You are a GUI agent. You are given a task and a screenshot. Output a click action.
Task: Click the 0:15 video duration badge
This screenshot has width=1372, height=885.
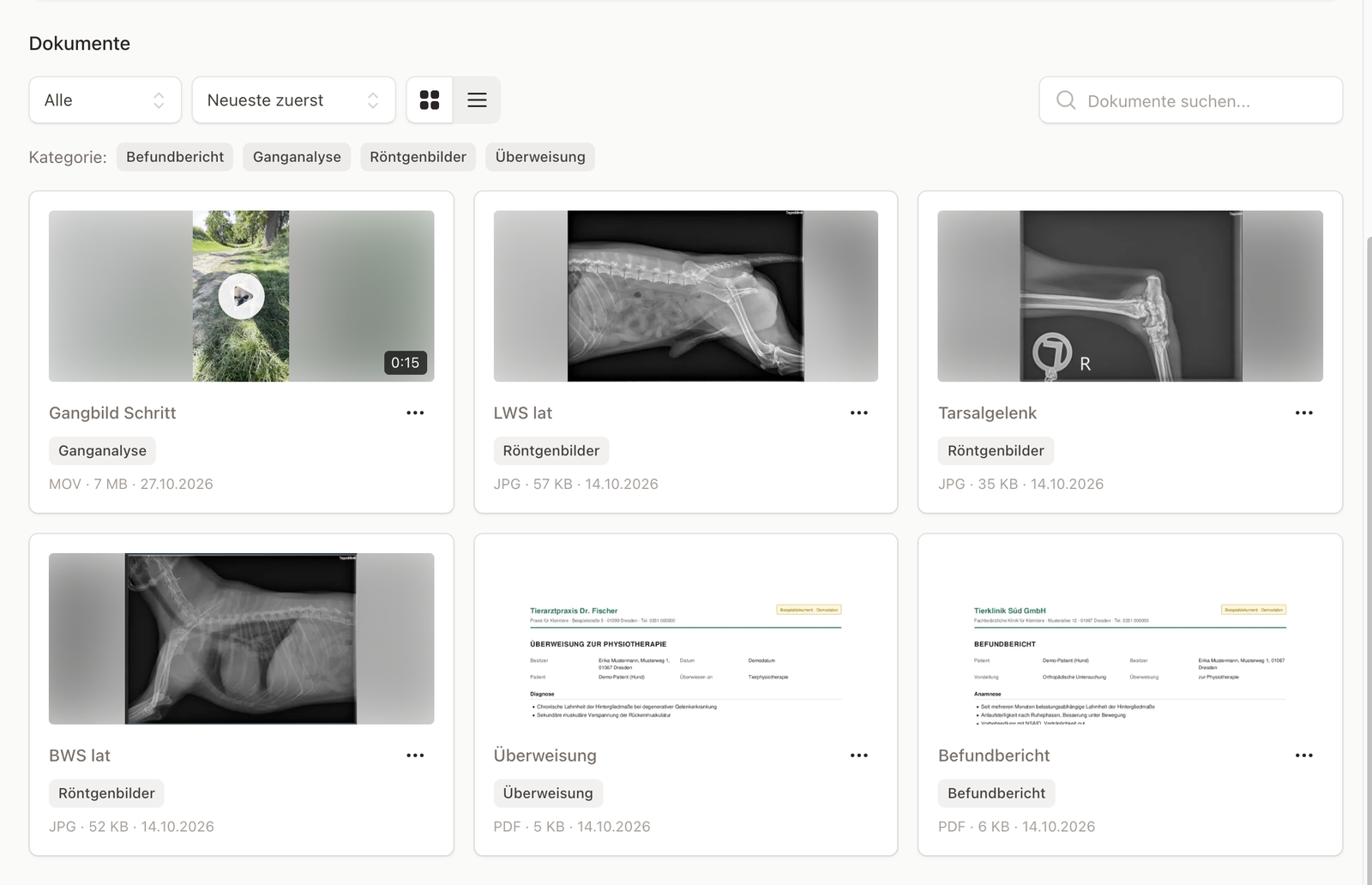click(405, 363)
